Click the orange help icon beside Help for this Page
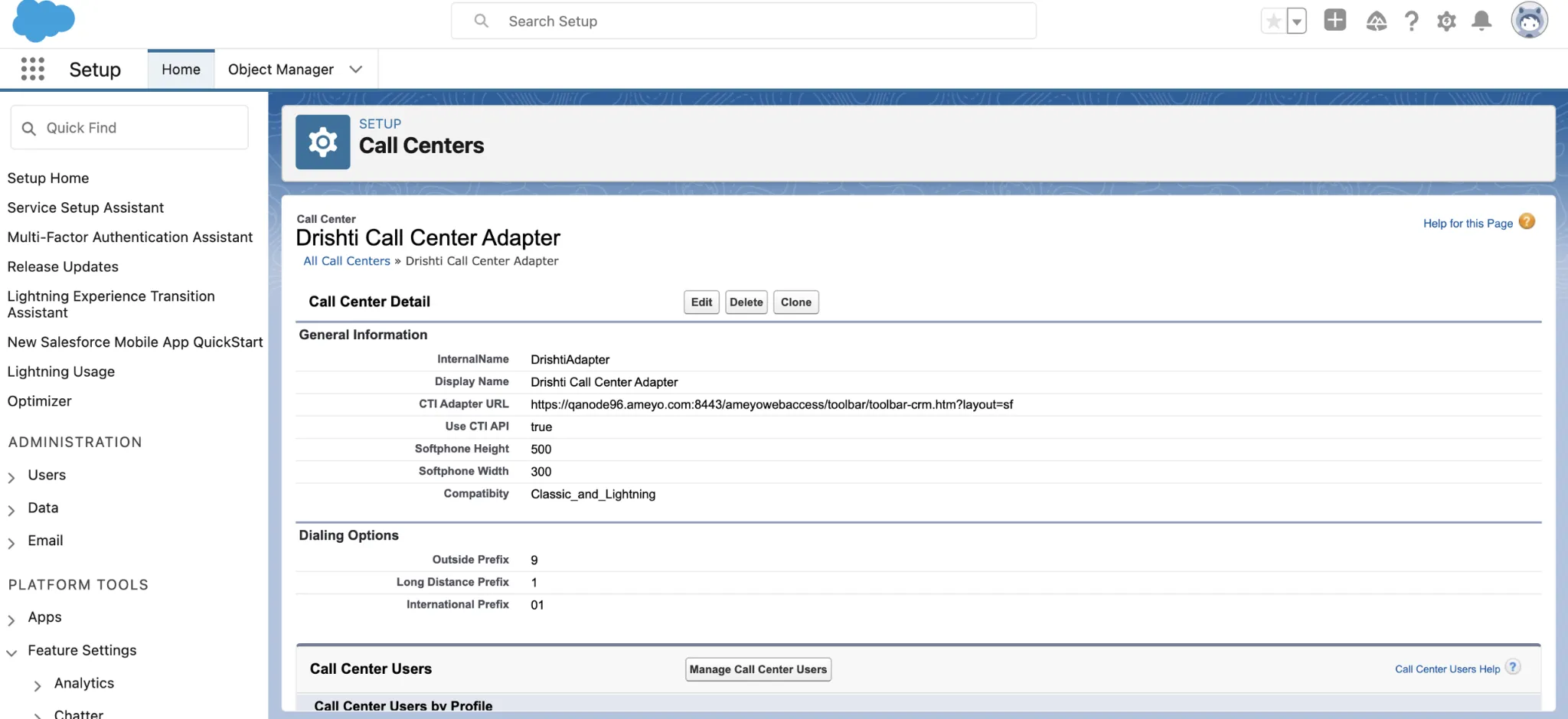The image size is (1568, 719). tap(1527, 222)
